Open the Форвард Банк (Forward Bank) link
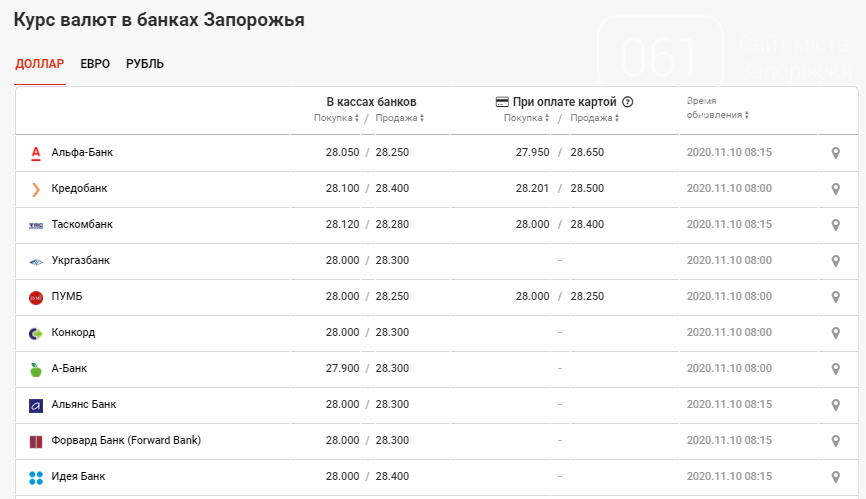Viewport: 866px width, 499px height. (x=126, y=440)
